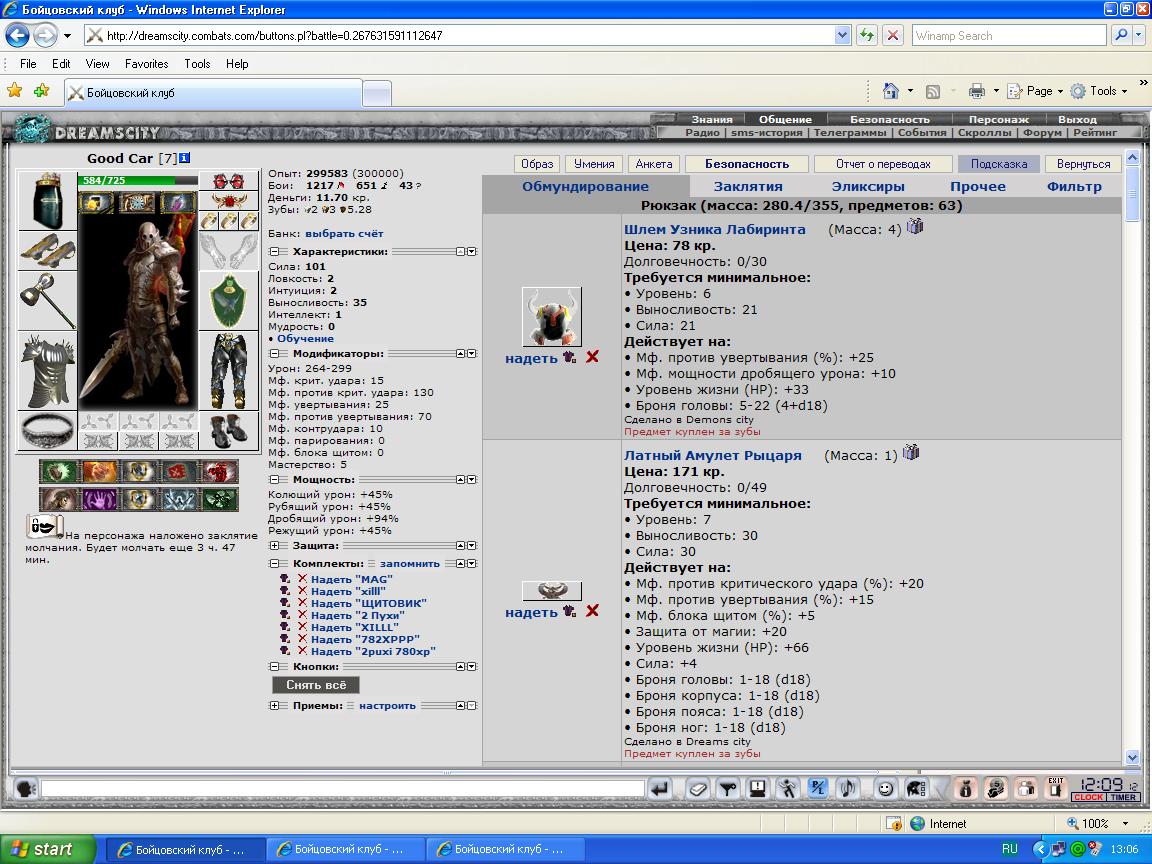The height and width of the screenshot is (864, 1152).
Task: Click the green HP bar 584/725
Action: [137, 180]
